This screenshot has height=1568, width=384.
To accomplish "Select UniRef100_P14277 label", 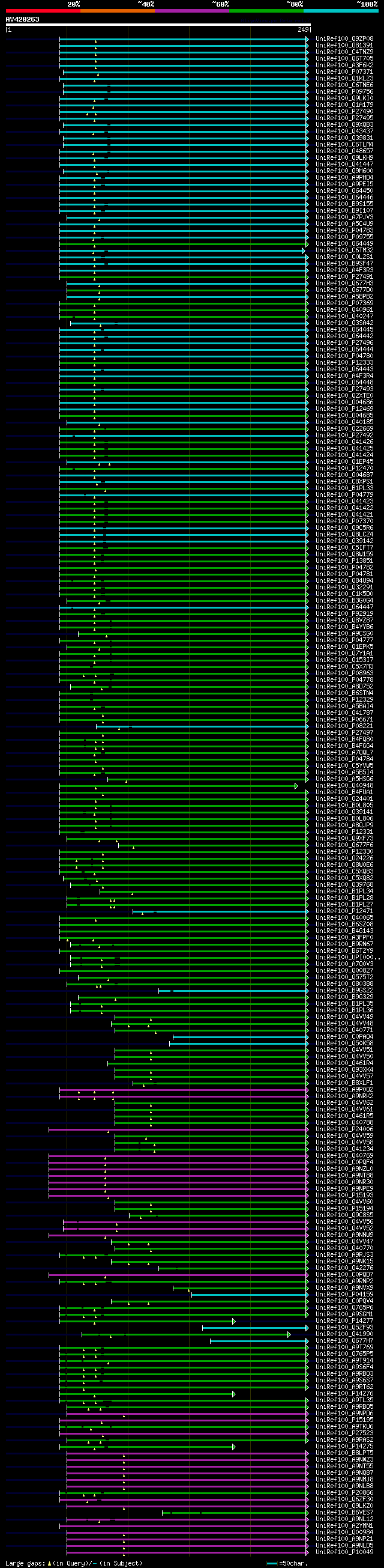I will pyautogui.click(x=344, y=1320).
